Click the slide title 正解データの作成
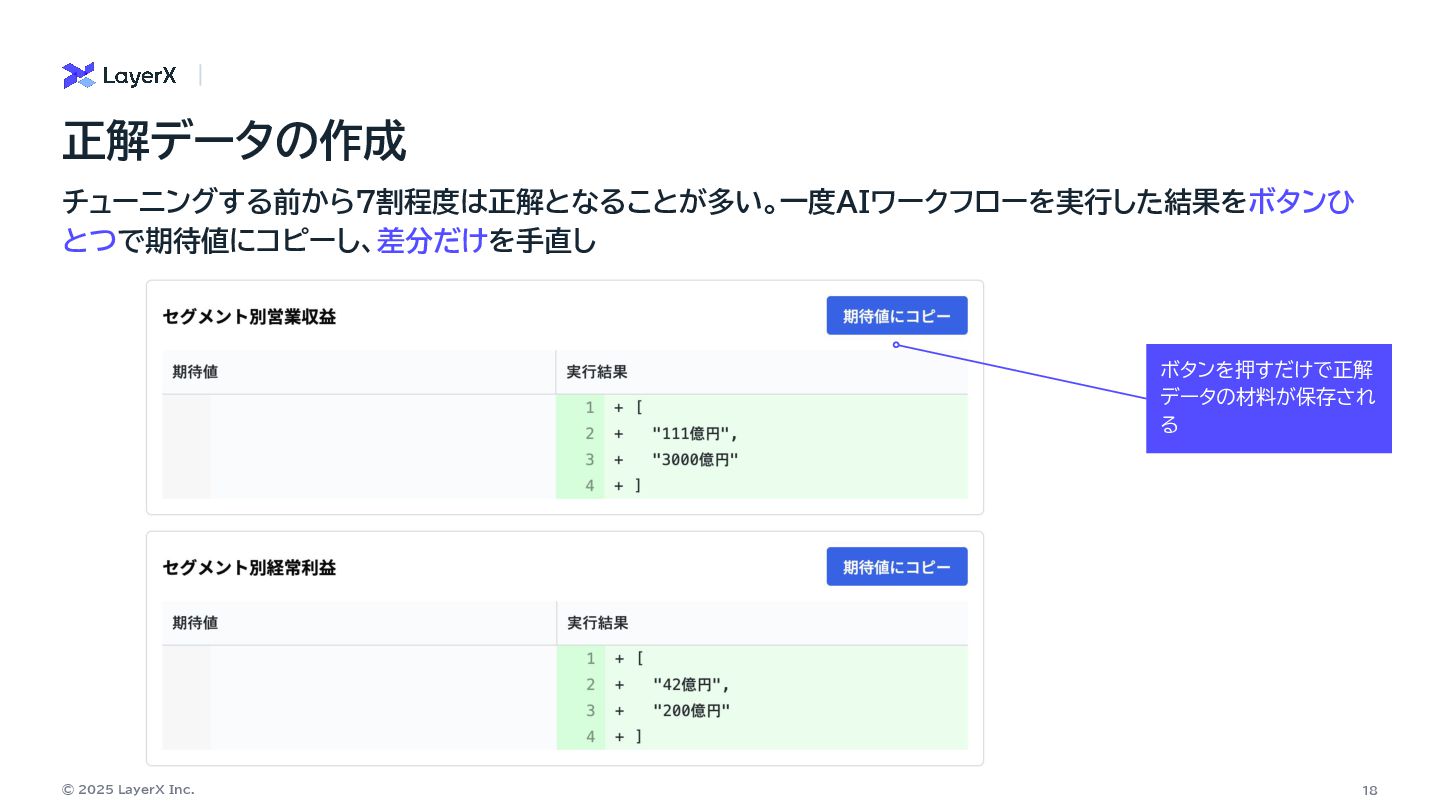 coord(234,141)
